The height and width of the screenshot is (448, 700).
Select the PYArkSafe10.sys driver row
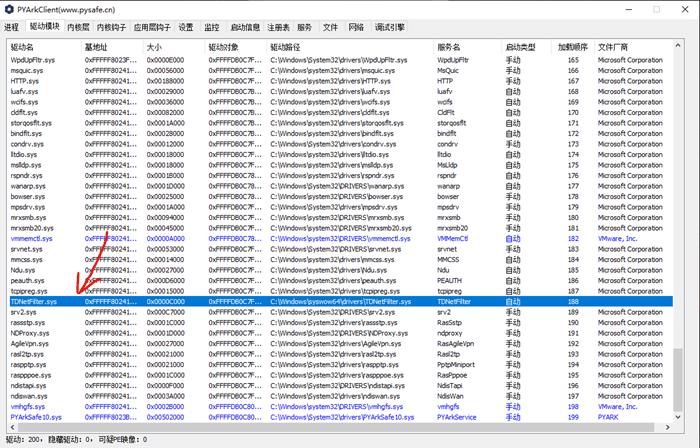point(36,416)
